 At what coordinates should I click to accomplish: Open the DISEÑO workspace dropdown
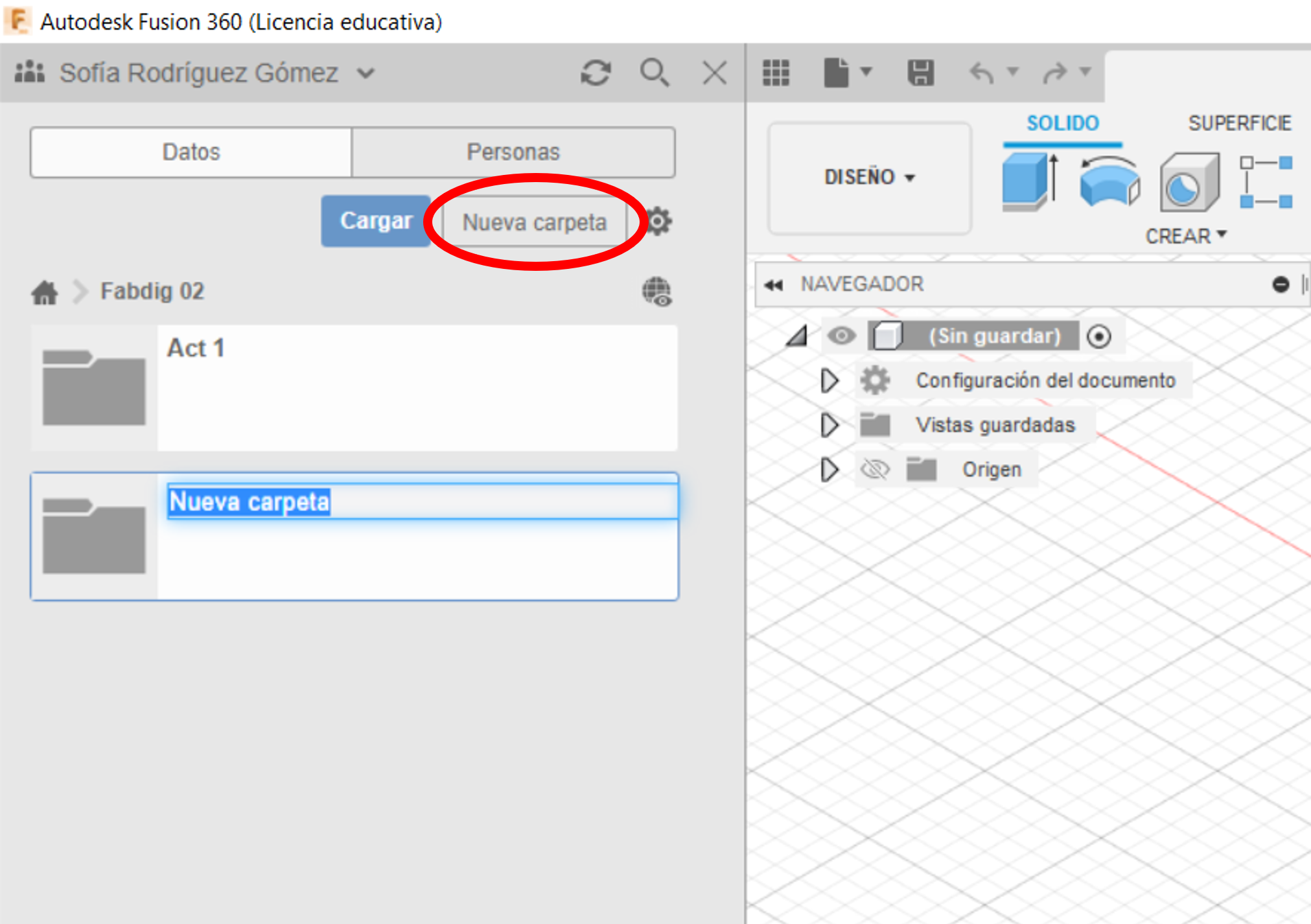[x=869, y=177]
